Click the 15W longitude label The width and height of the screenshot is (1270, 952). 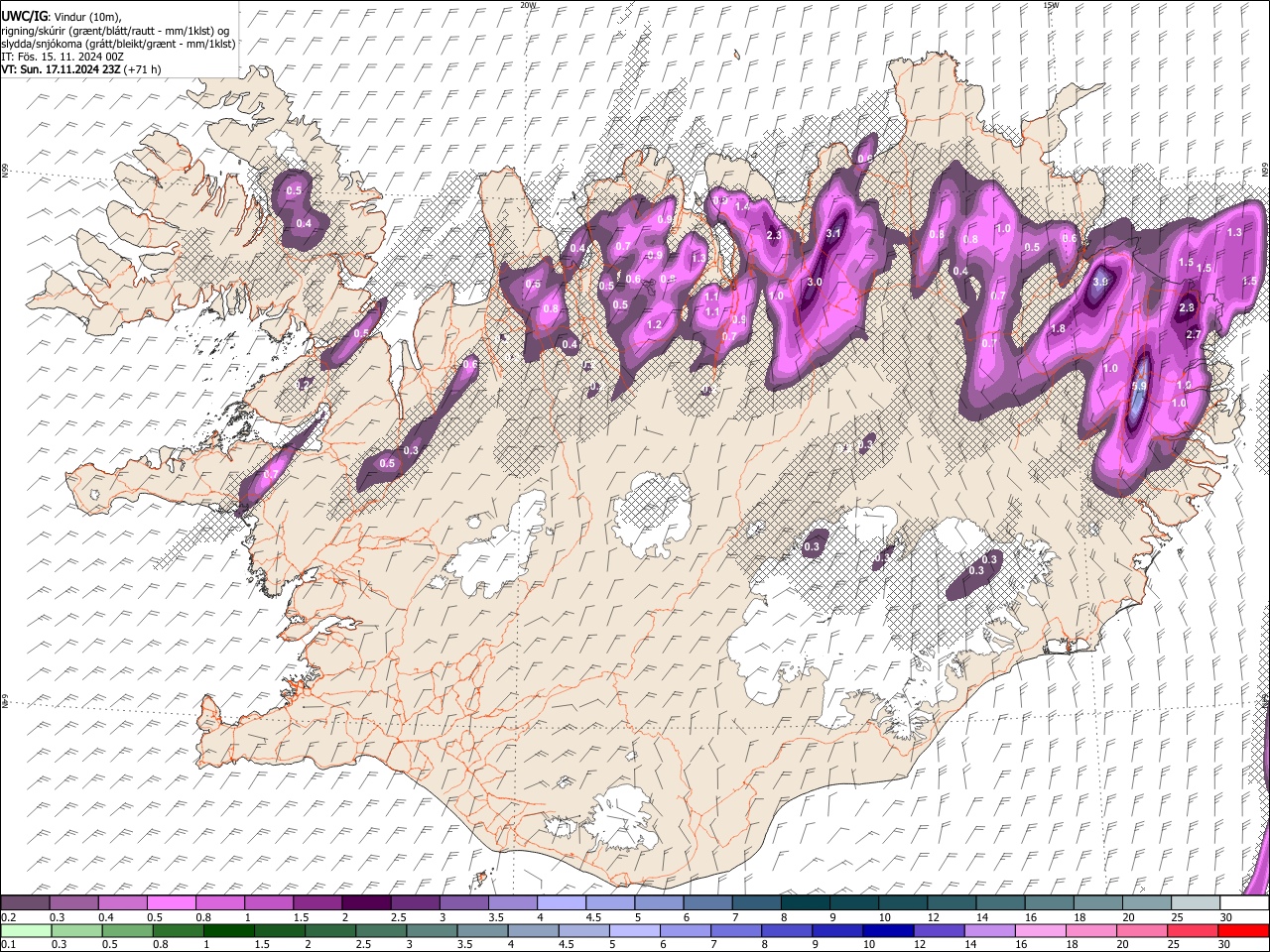(x=1051, y=5)
